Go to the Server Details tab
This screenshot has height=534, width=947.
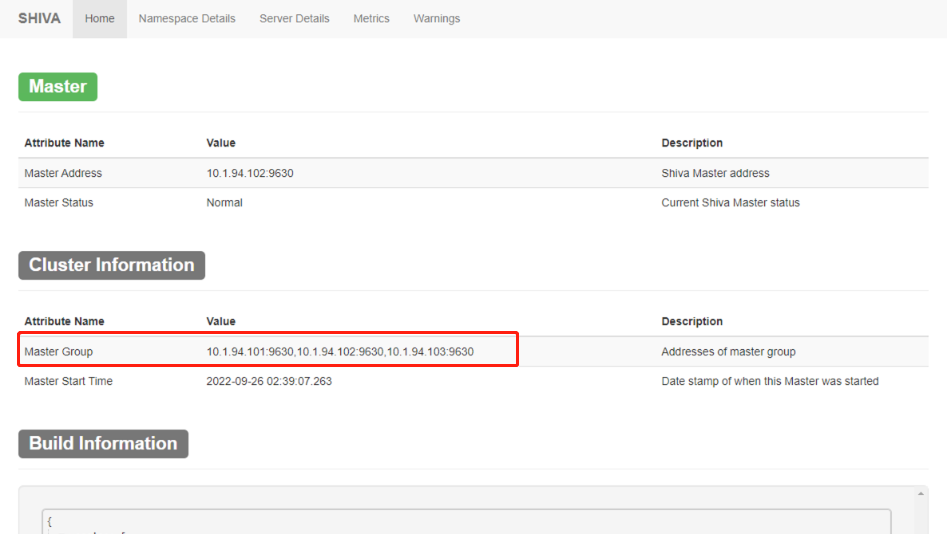pyautogui.click(x=294, y=19)
